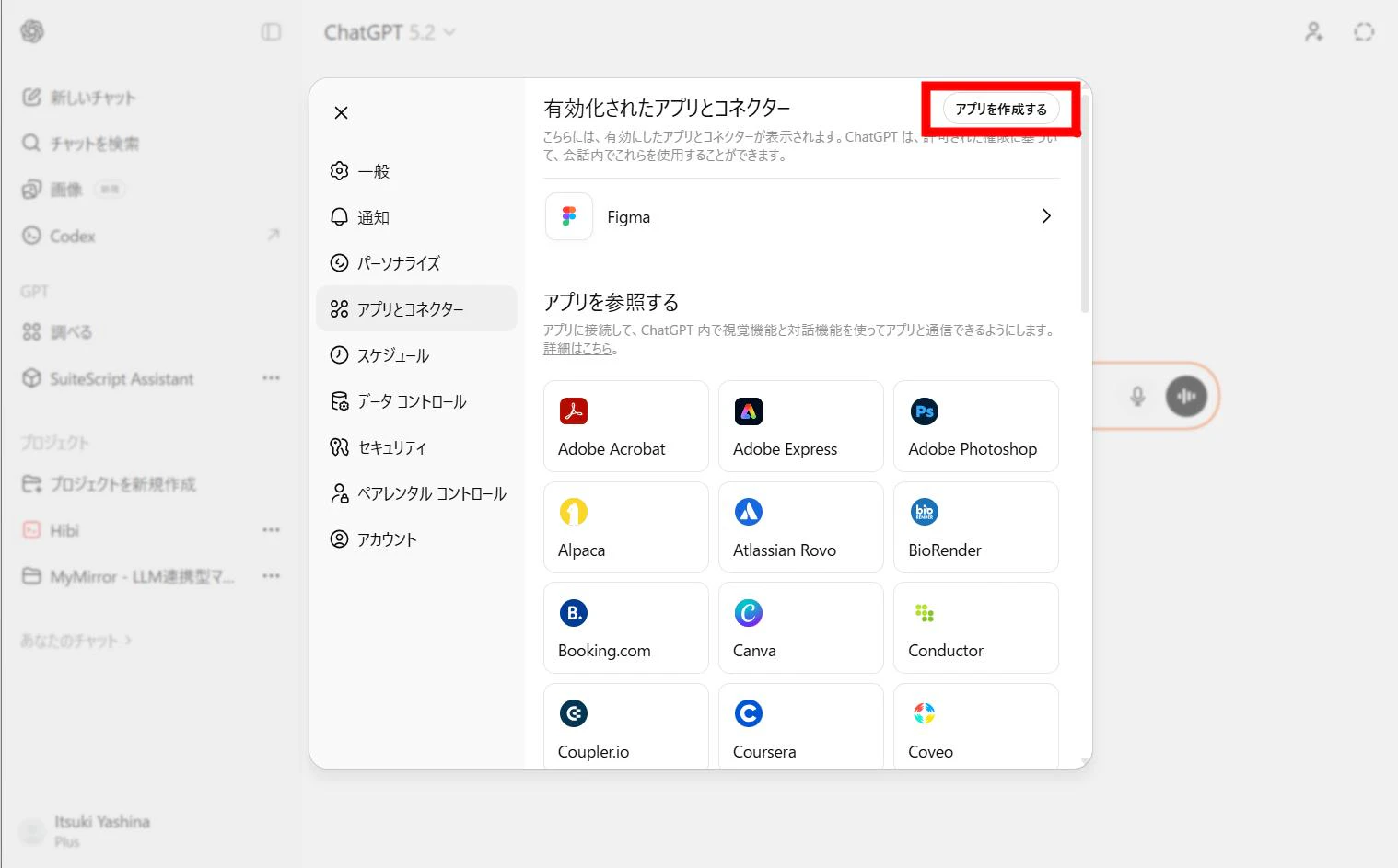The image size is (1398, 868).
Task: Click the アプリを作成する button
Action: coord(1001,109)
